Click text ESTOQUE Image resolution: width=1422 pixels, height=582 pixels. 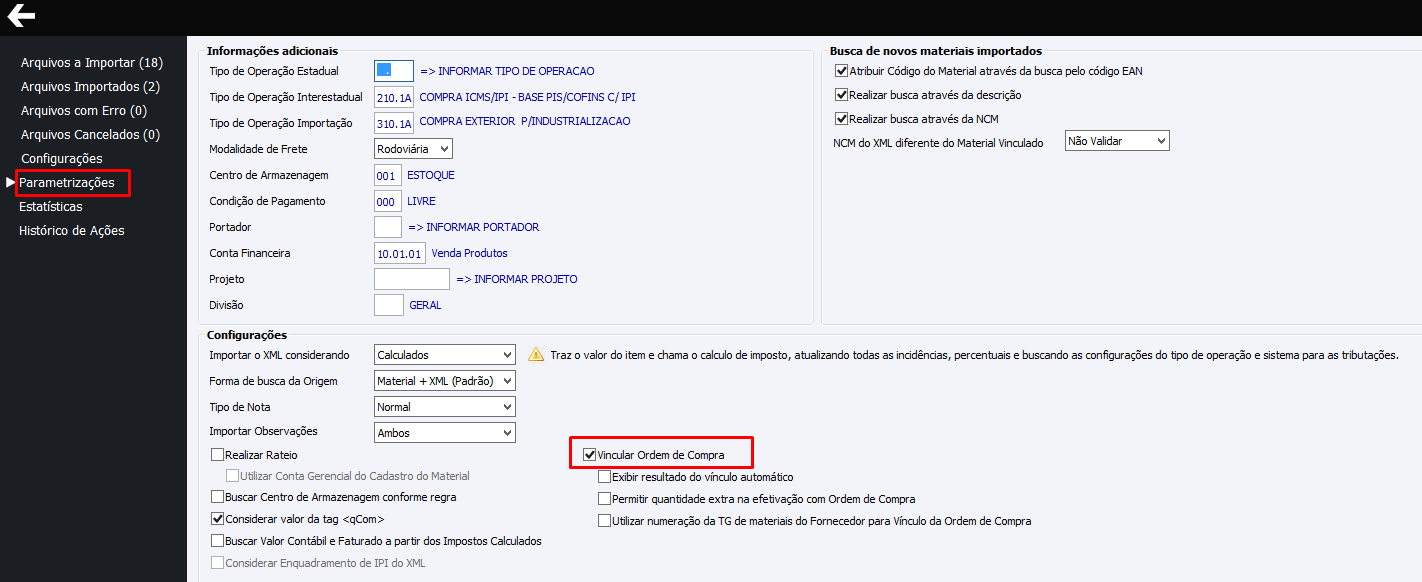(431, 175)
